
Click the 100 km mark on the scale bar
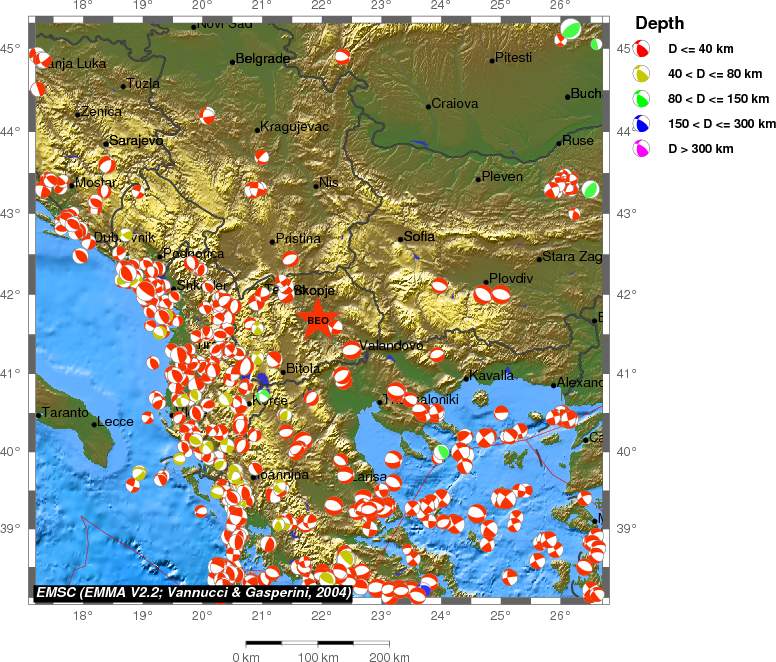pyautogui.click(x=318, y=657)
